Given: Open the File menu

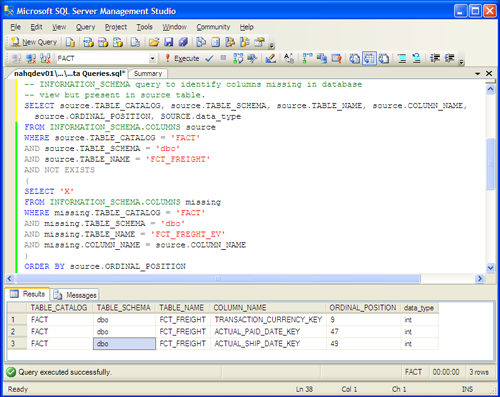Looking at the screenshot, I should click(x=15, y=27).
